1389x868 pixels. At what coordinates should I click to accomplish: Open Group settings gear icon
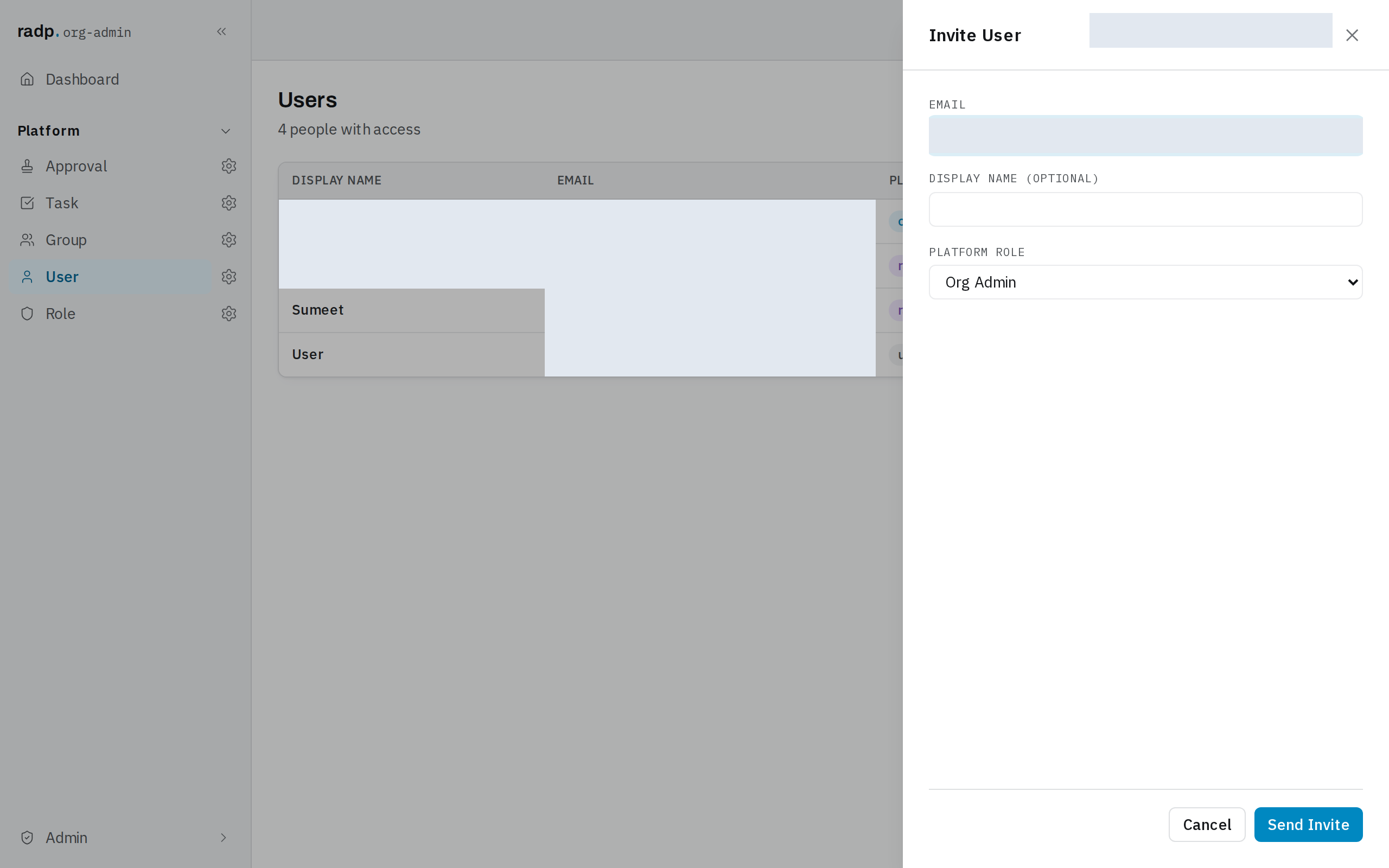229,239
